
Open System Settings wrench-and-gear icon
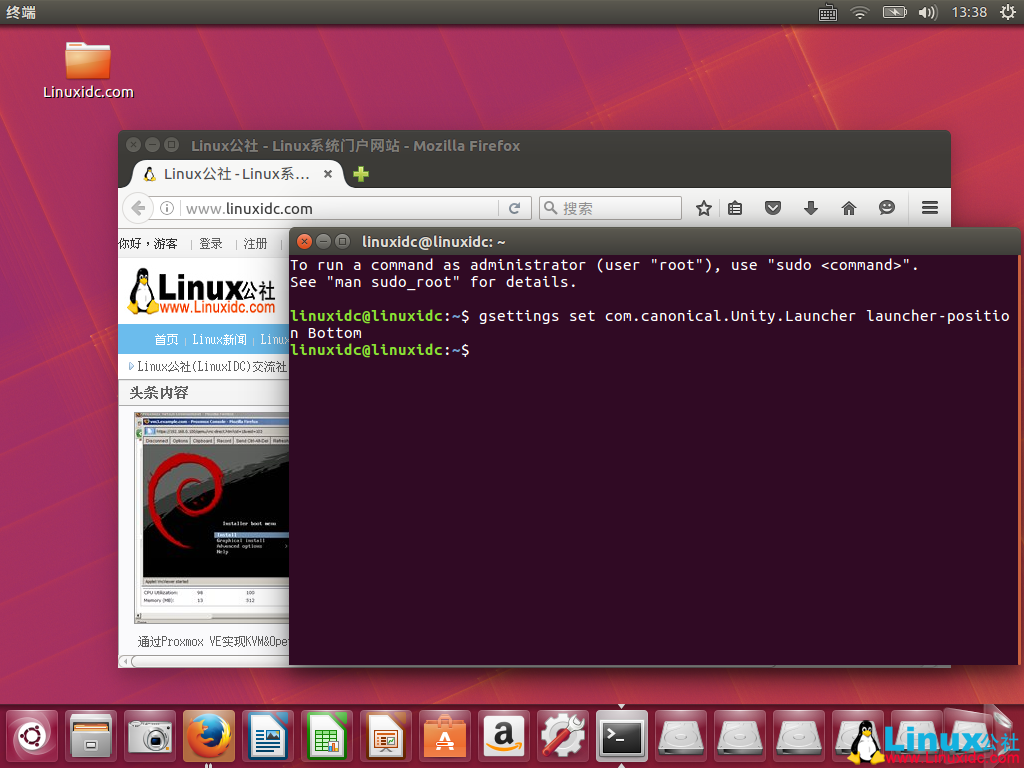pos(562,736)
